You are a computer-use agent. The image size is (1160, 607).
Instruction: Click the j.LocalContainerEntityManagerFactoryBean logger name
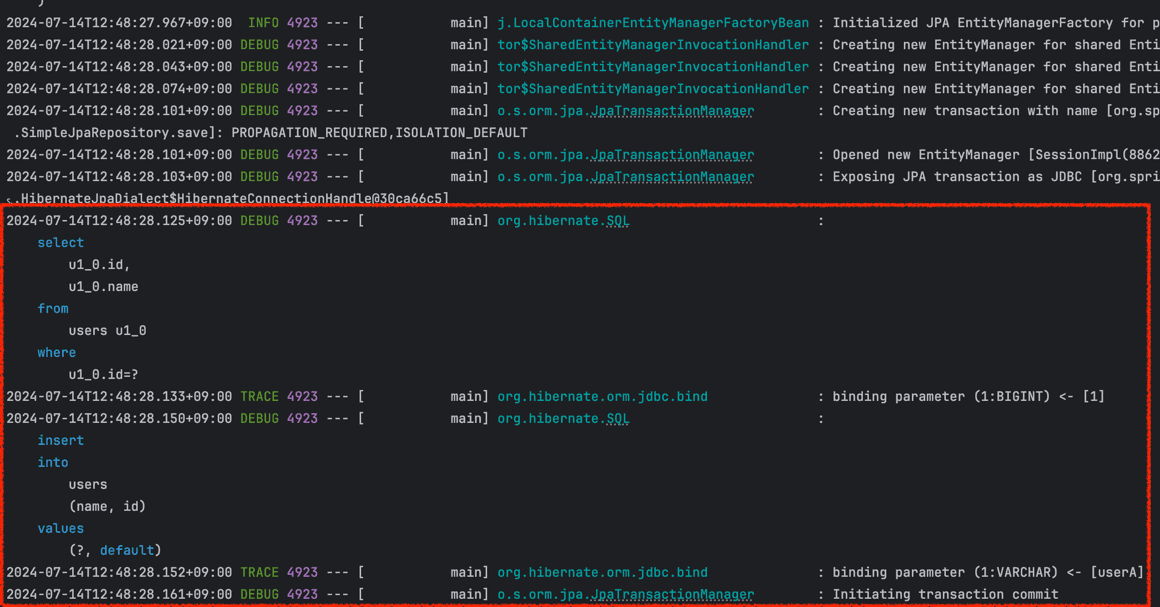[653, 23]
